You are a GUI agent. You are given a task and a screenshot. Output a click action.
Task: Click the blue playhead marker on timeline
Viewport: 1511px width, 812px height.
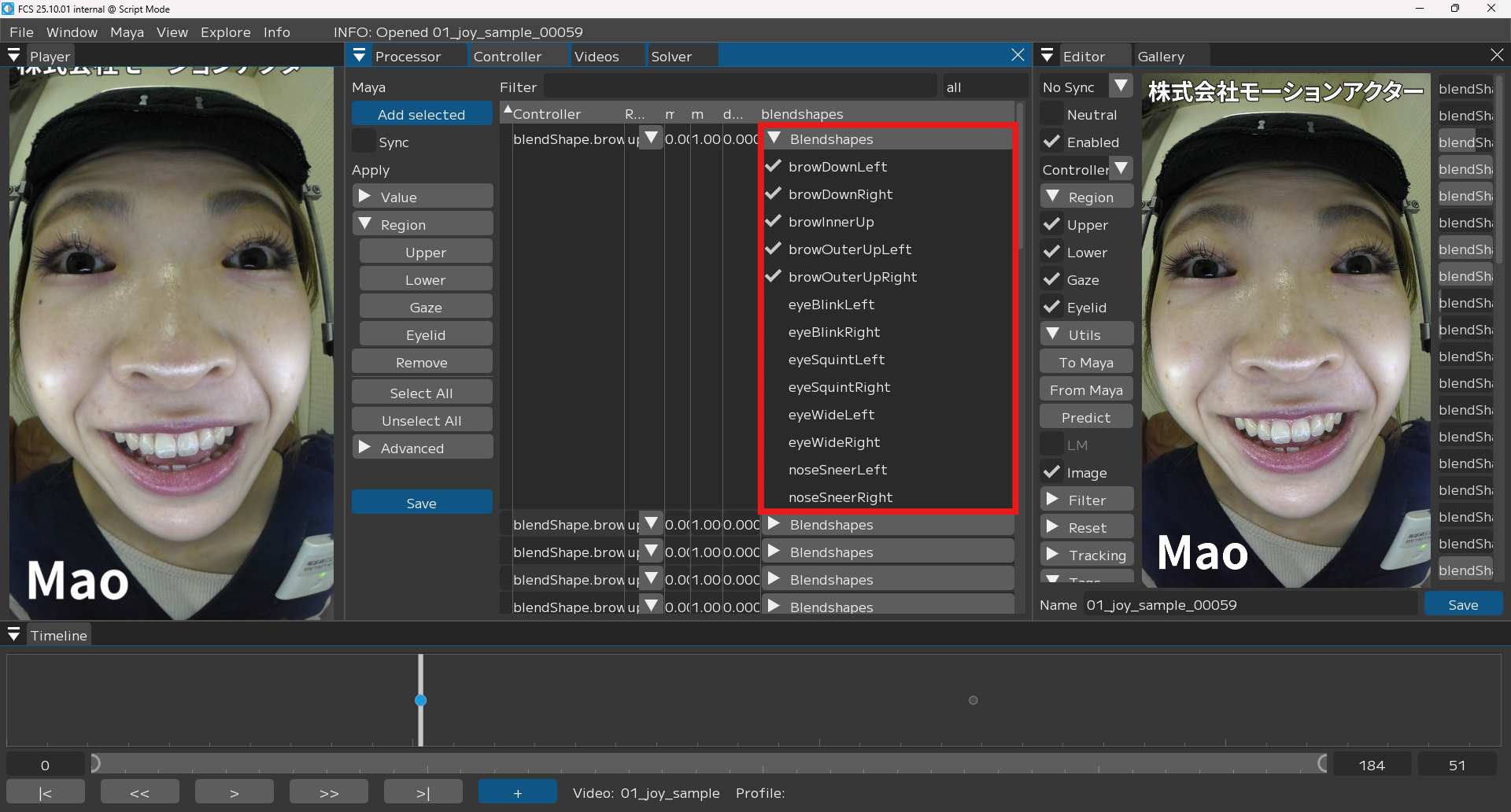tap(421, 700)
